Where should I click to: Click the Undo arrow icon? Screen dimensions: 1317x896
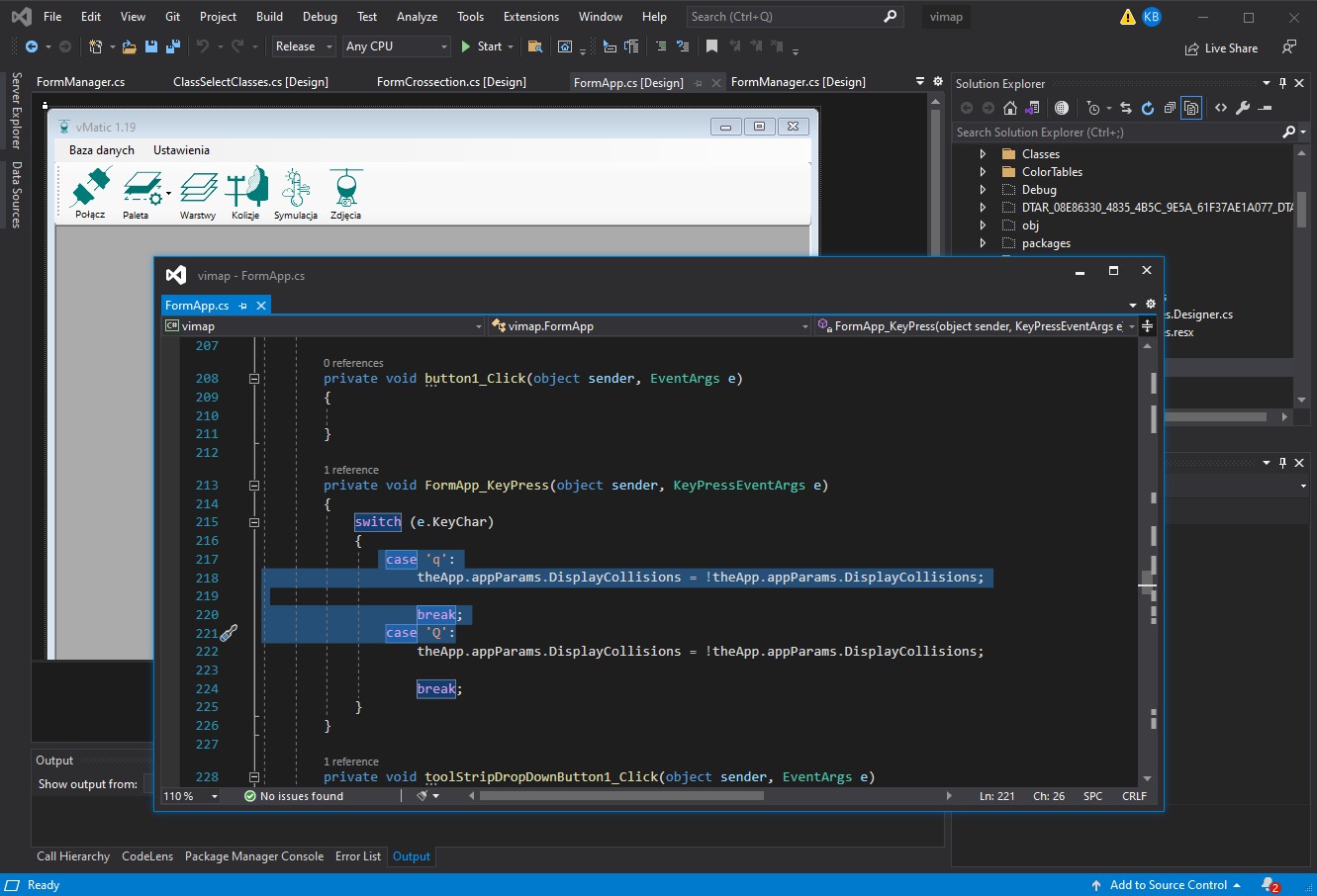[x=203, y=46]
